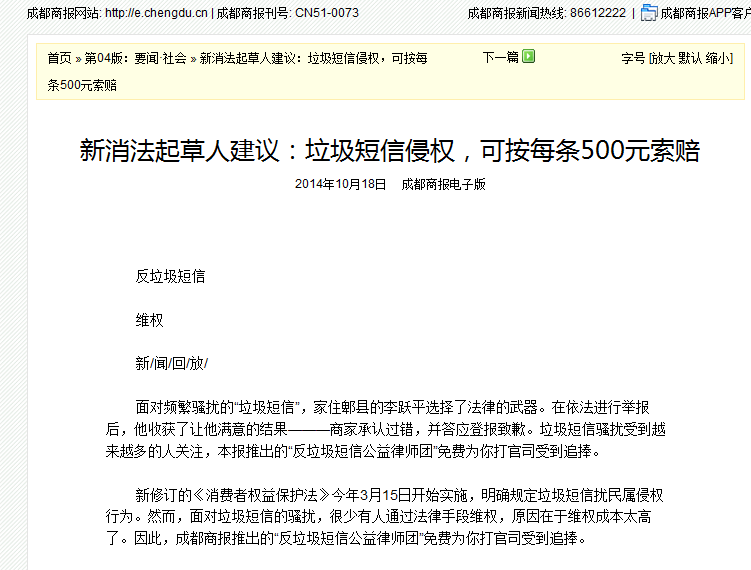Reset font size with 默认

(690, 58)
